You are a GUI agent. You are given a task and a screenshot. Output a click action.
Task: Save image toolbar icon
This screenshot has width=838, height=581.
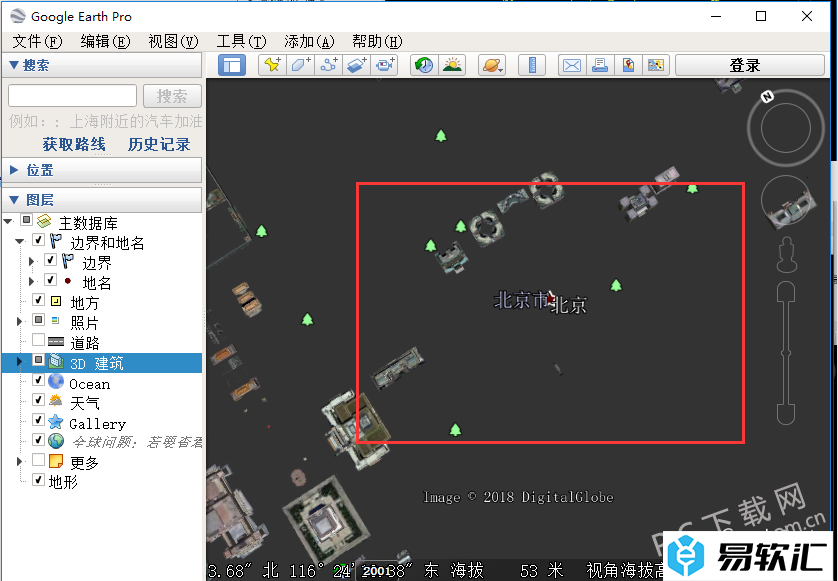(656, 65)
